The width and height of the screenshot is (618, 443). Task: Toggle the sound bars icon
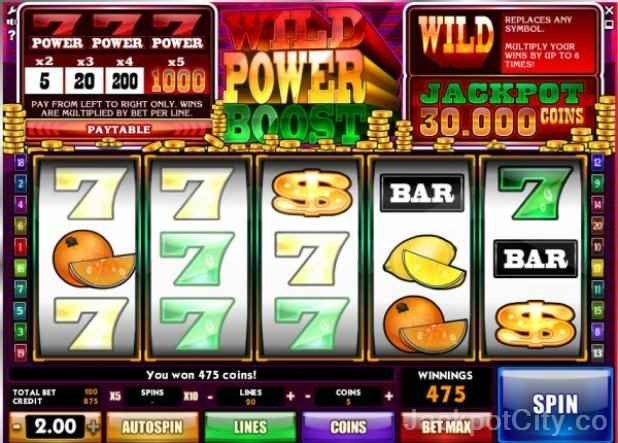coord(11,22)
